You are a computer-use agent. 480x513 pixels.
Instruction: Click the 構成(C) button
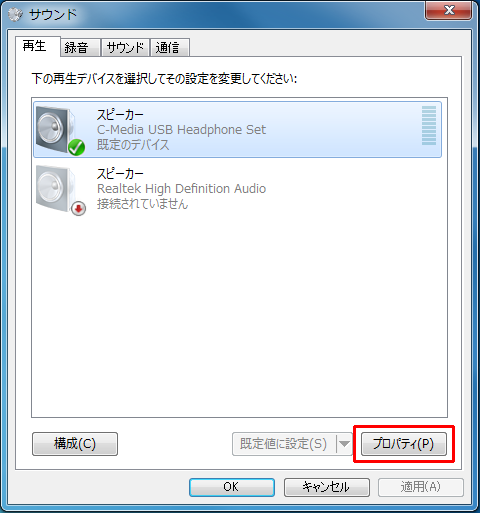75,444
